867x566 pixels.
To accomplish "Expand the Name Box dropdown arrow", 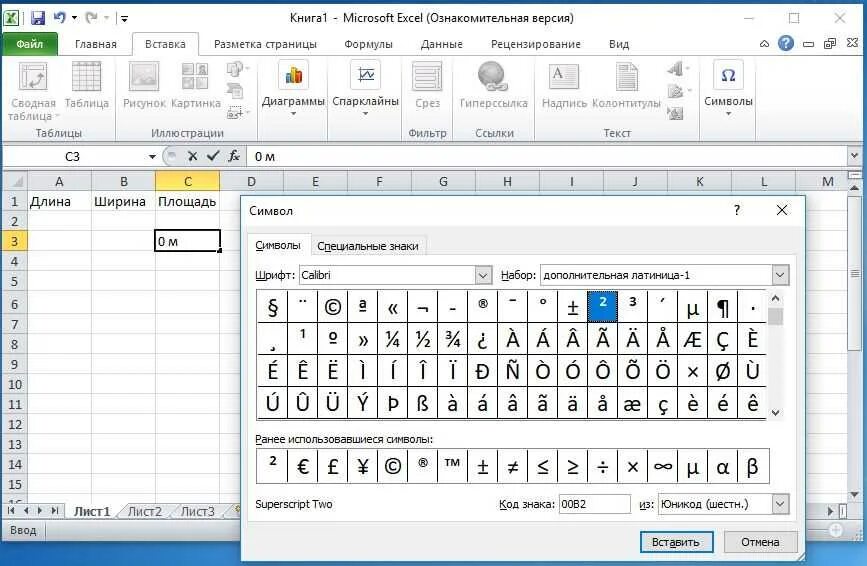I will tap(152, 156).
